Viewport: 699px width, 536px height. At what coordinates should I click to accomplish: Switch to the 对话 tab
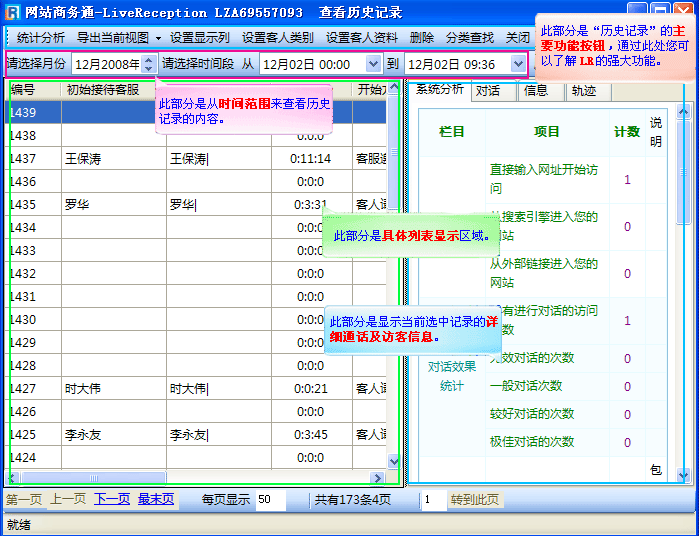[488, 90]
